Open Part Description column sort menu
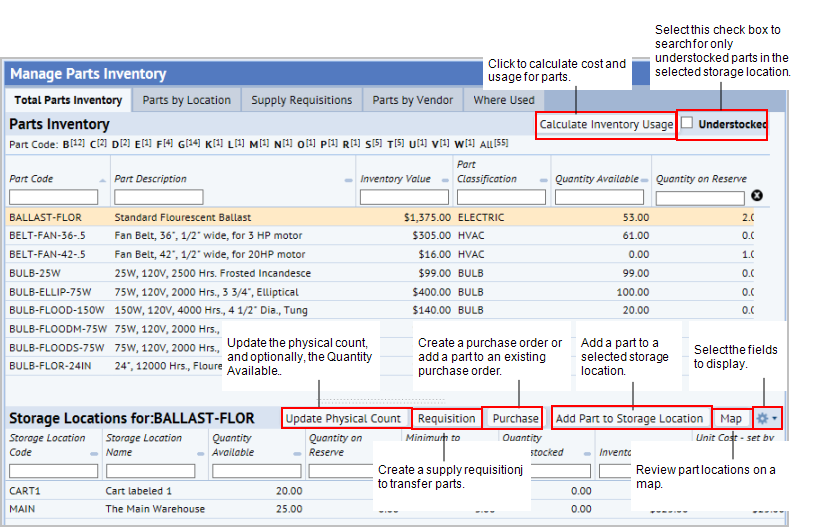 [x=349, y=180]
